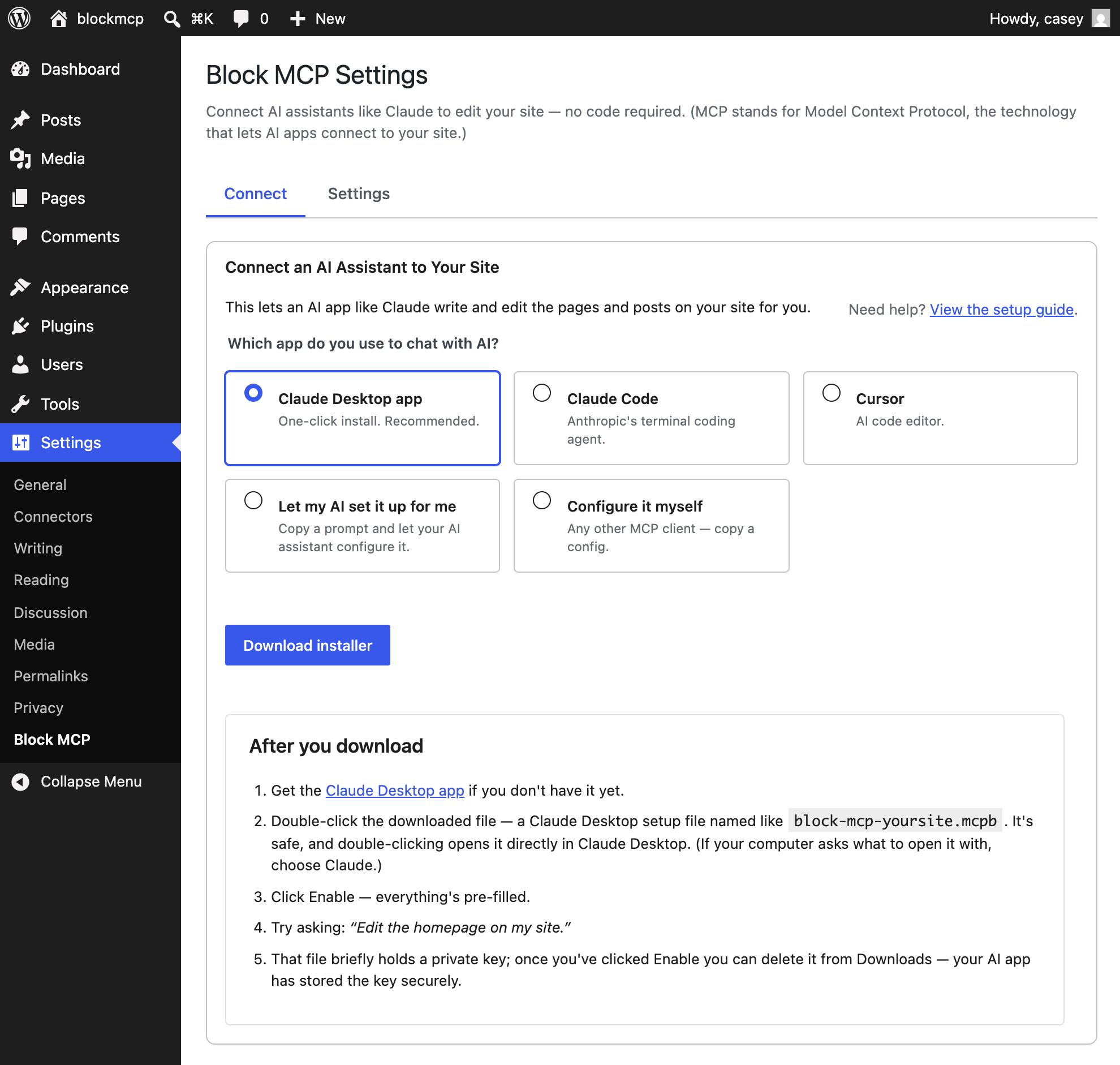Click the plus New icon

point(298,19)
